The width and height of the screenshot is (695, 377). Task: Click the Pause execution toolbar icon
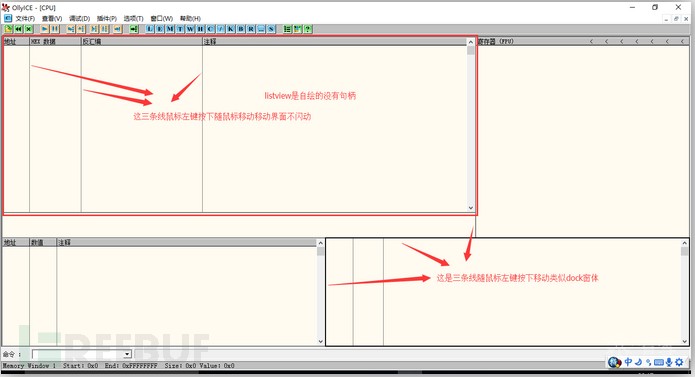pyautogui.click(x=55, y=29)
